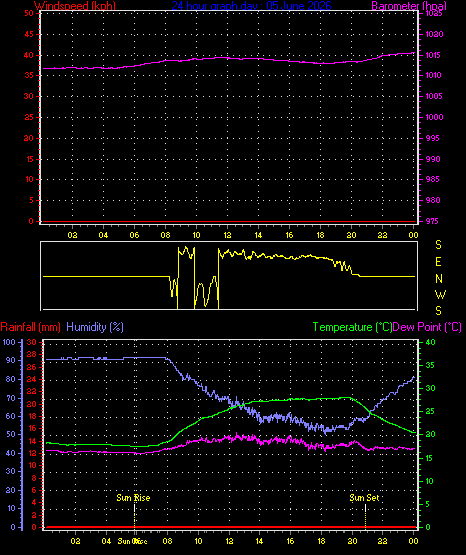The width and height of the screenshot is (466, 555).
Task: Click the 15 mark on windspeed axis
Action: 29,159
